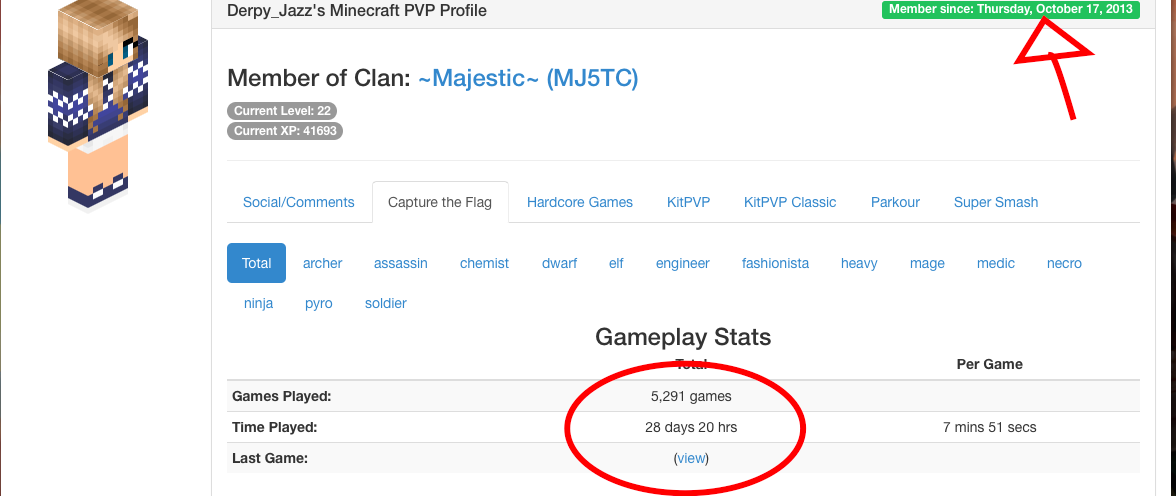Select the ninja class filter
This screenshot has height=496, width=1176.
coord(258,303)
